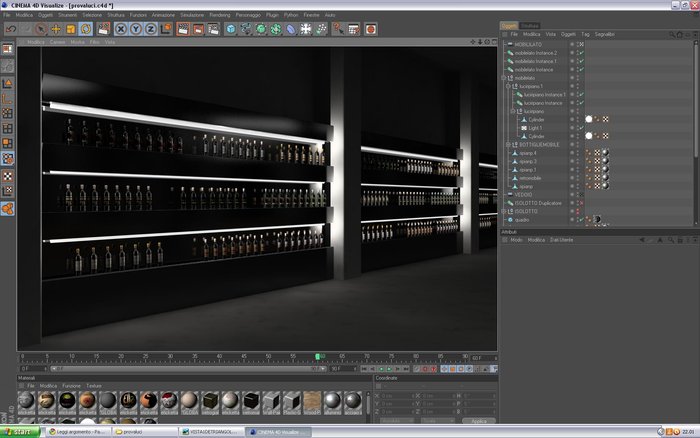Screen dimensions: 700x438
Task: Click the Undo arrow in the toolbar
Action: coord(11,29)
